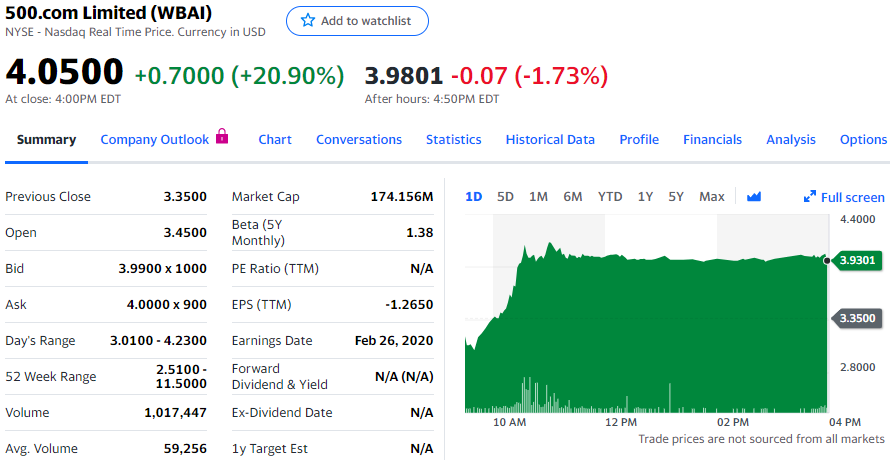Open the Company Outlook tab
Viewport: 890px width, 460px height.
pos(154,140)
